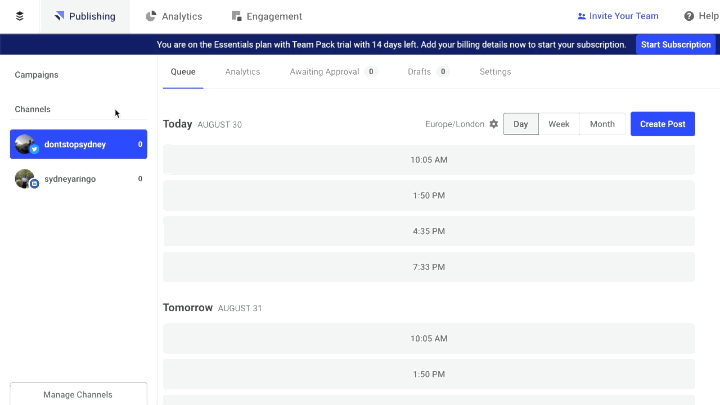Click the Help question mark icon
Image resolution: width=720 pixels, height=405 pixels.
click(688, 16)
